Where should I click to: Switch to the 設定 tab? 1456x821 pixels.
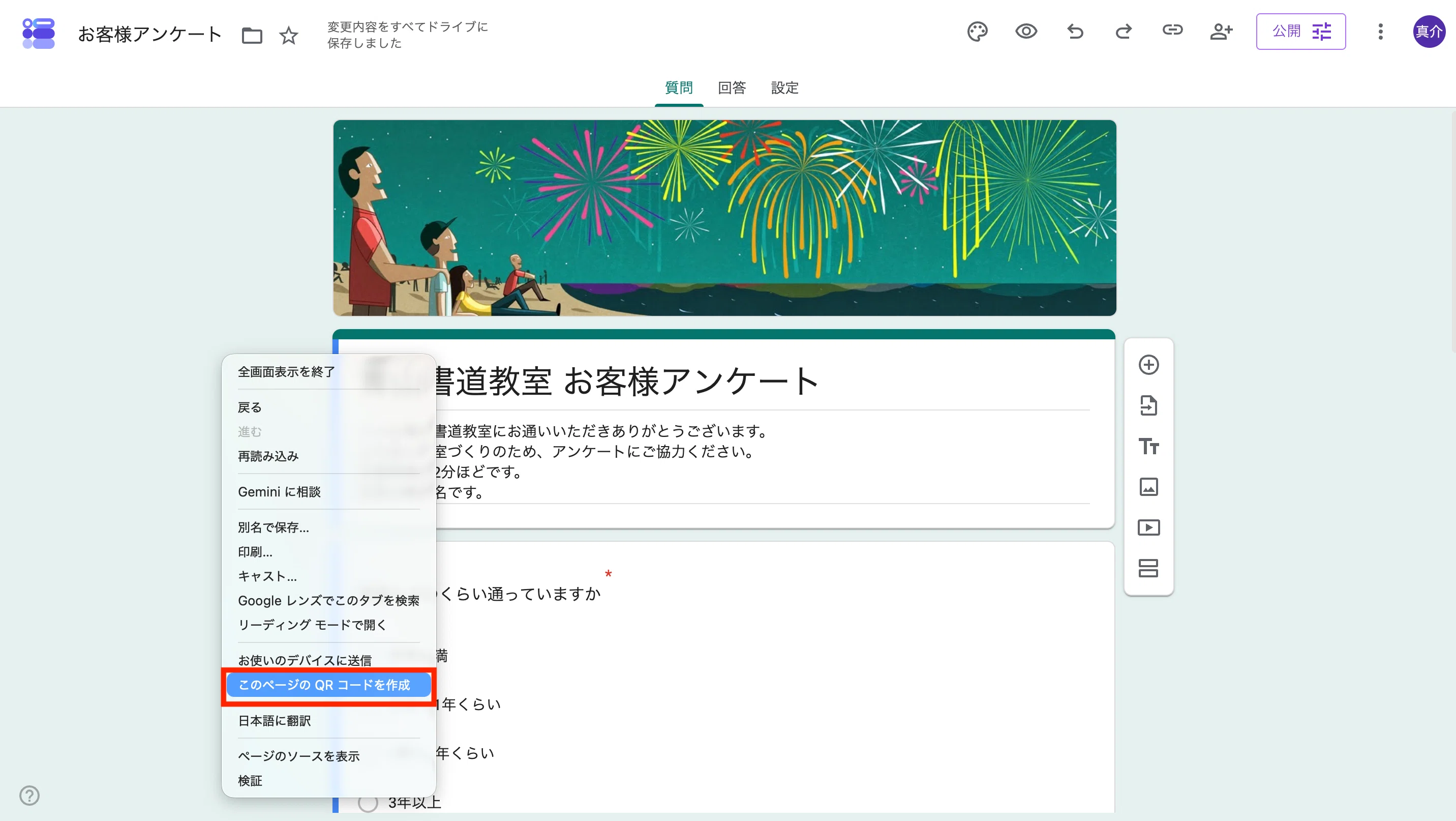[784, 87]
